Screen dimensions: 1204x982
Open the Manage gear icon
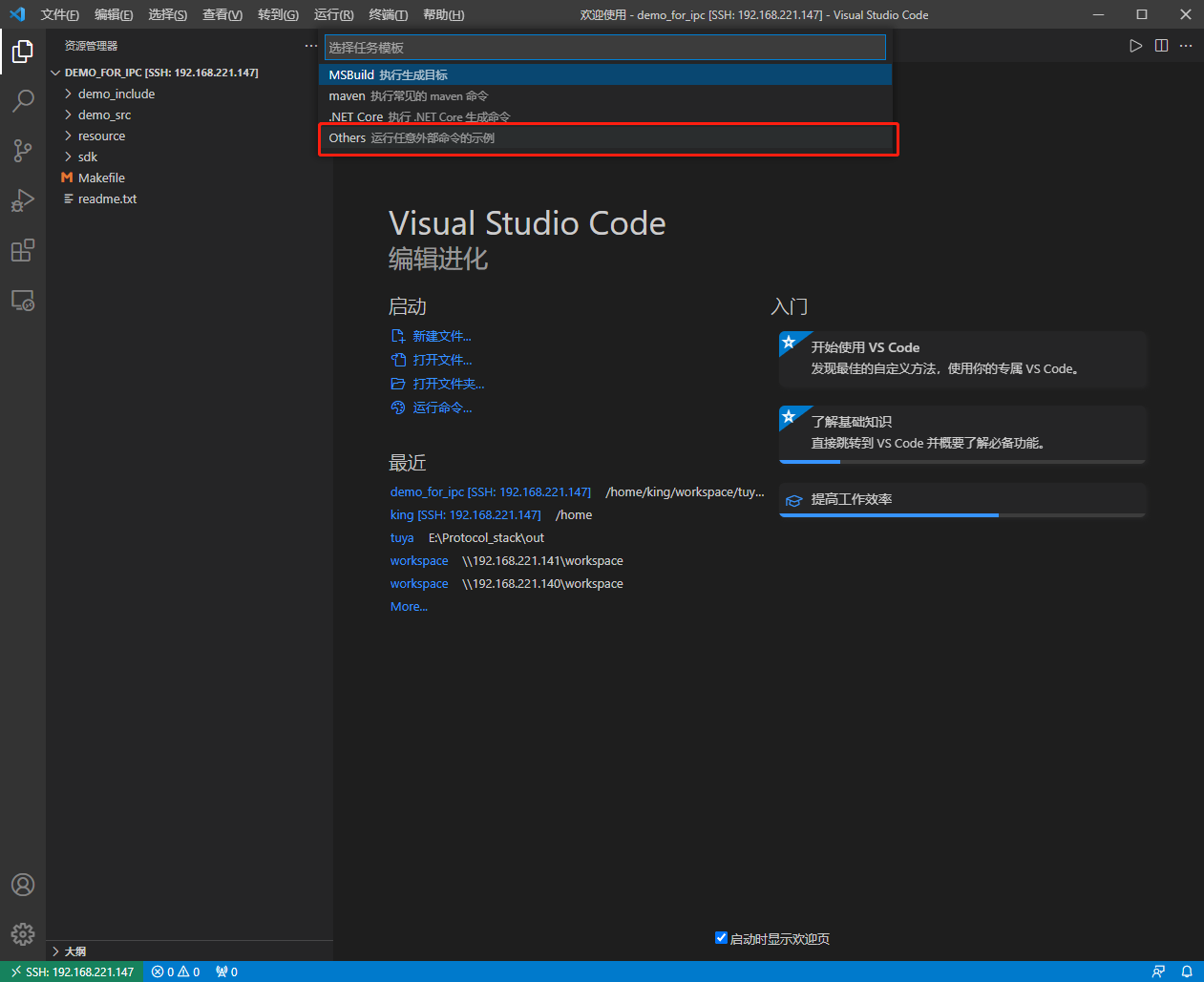point(23,934)
